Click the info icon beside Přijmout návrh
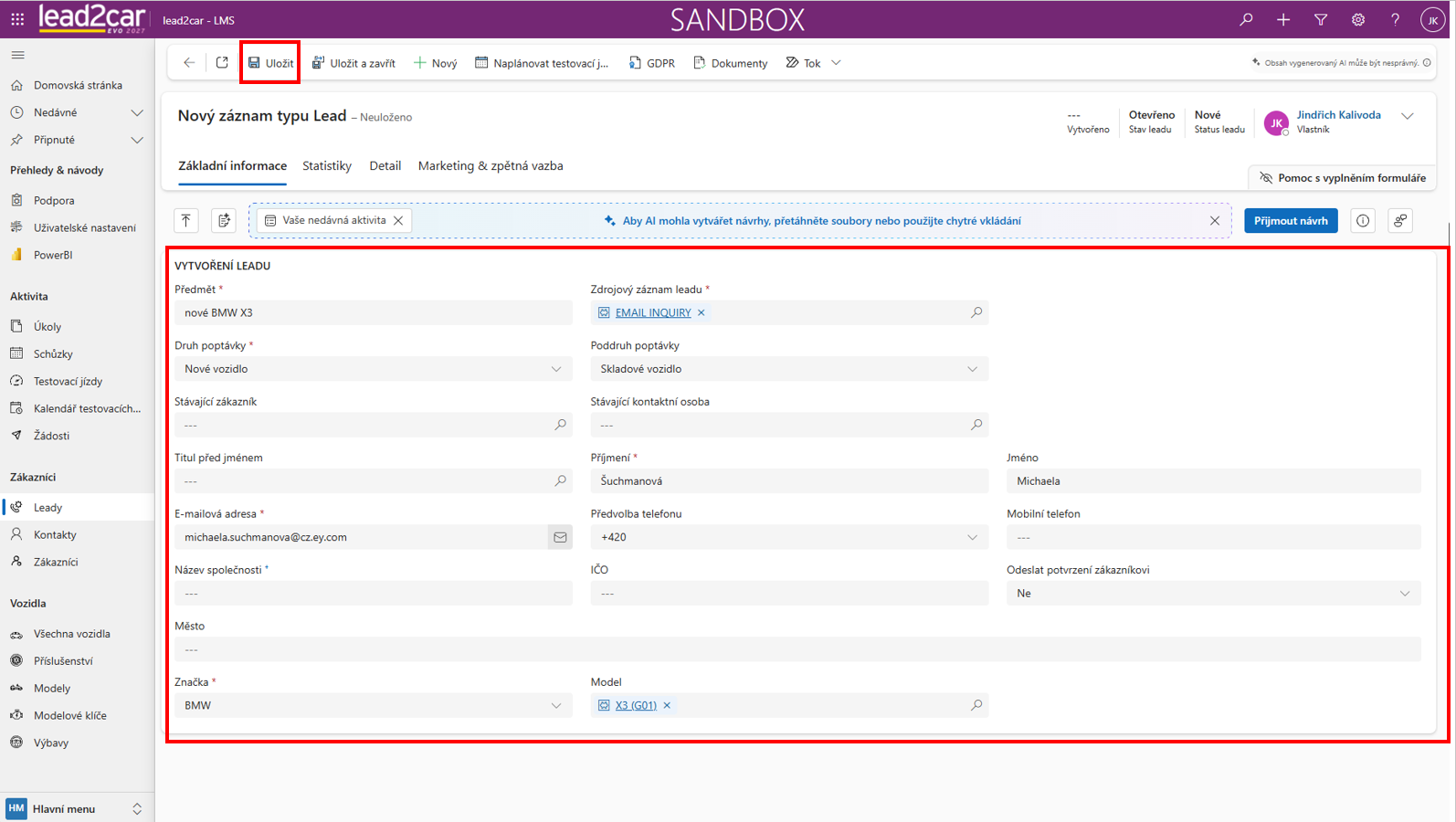 1363,221
